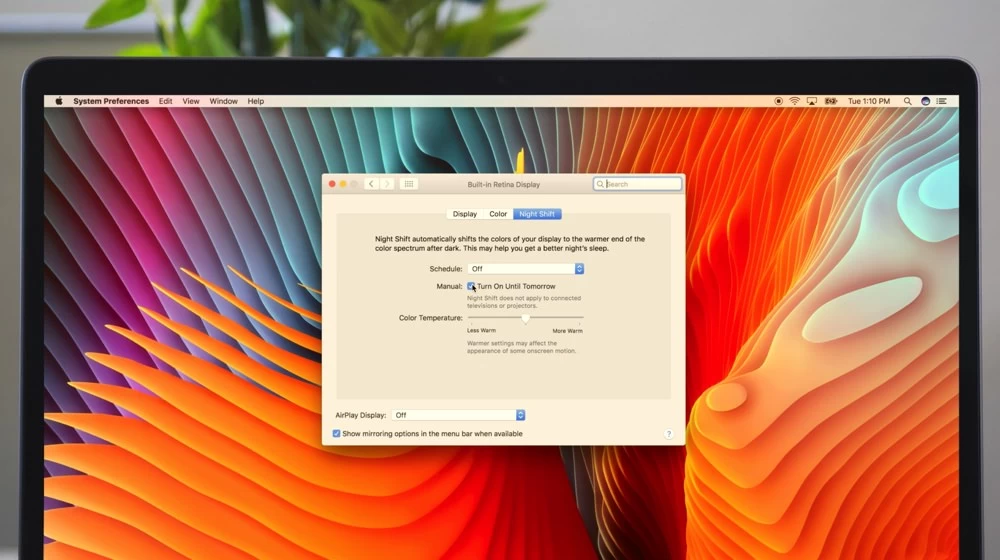The image size is (1000, 560).
Task: Open the Notification Center icon
Action: pos(941,101)
